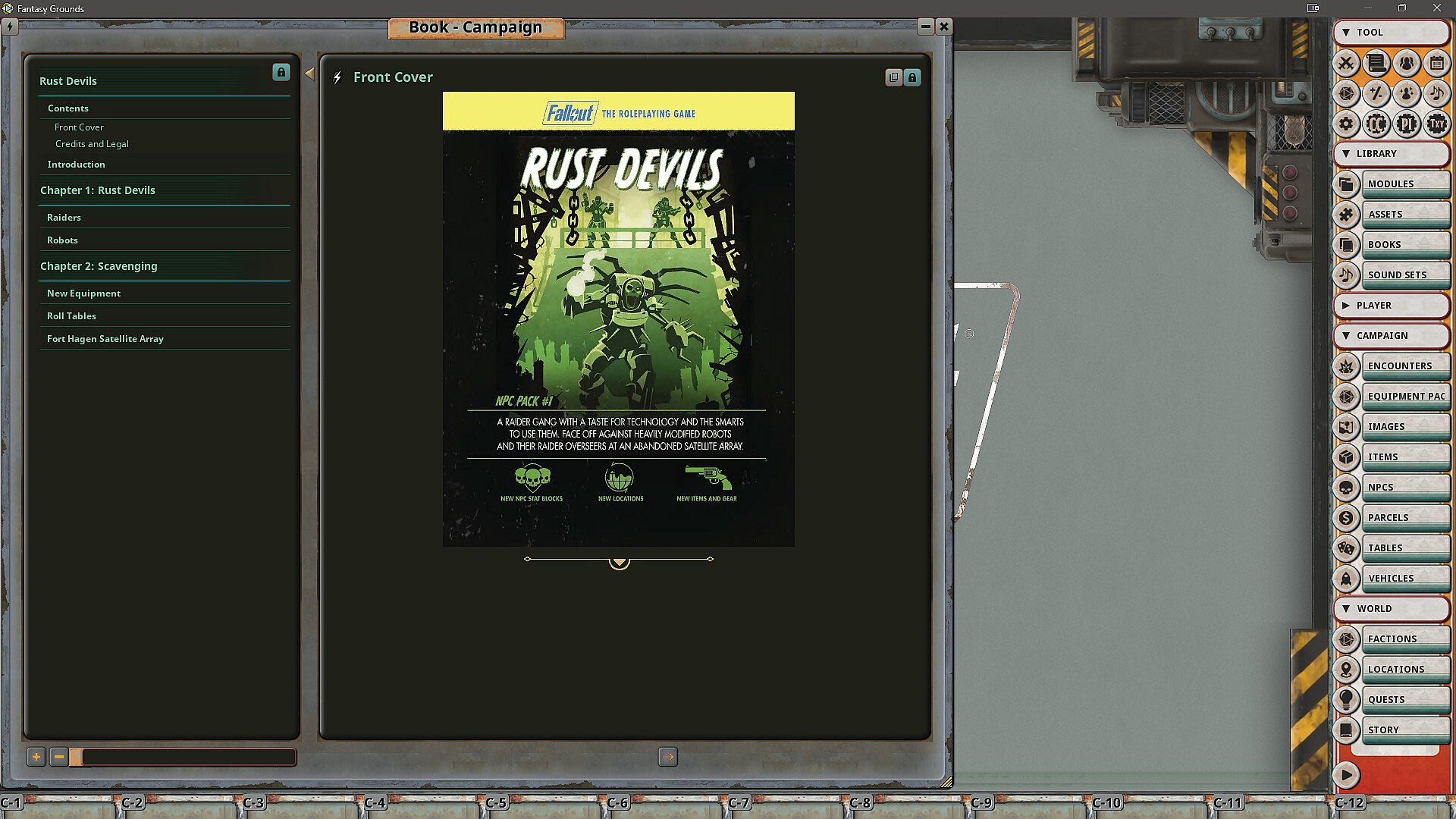Viewport: 1456px width, 819px height.
Task: Open the Raiders chapter entry
Action: point(64,217)
